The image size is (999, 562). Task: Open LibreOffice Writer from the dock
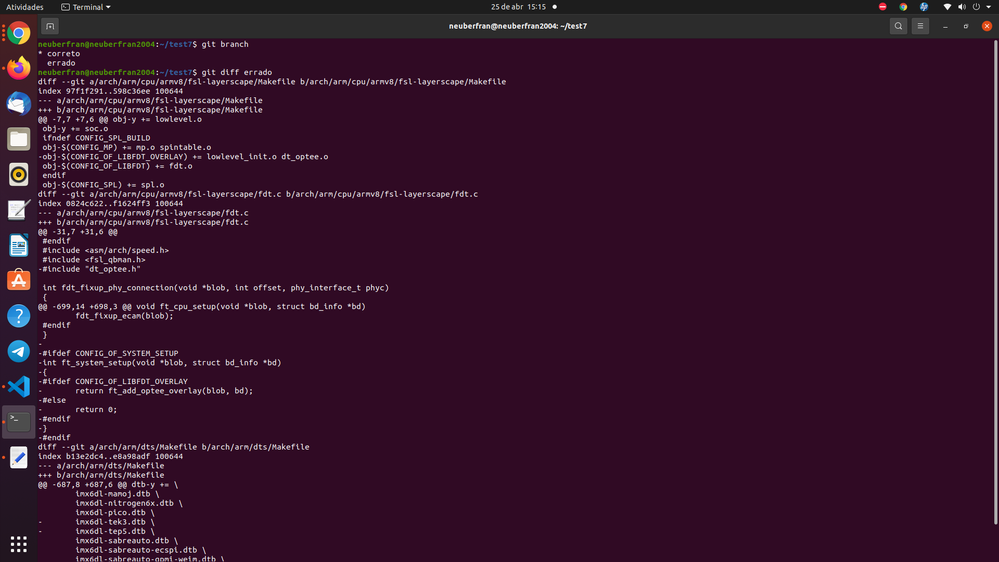18,245
